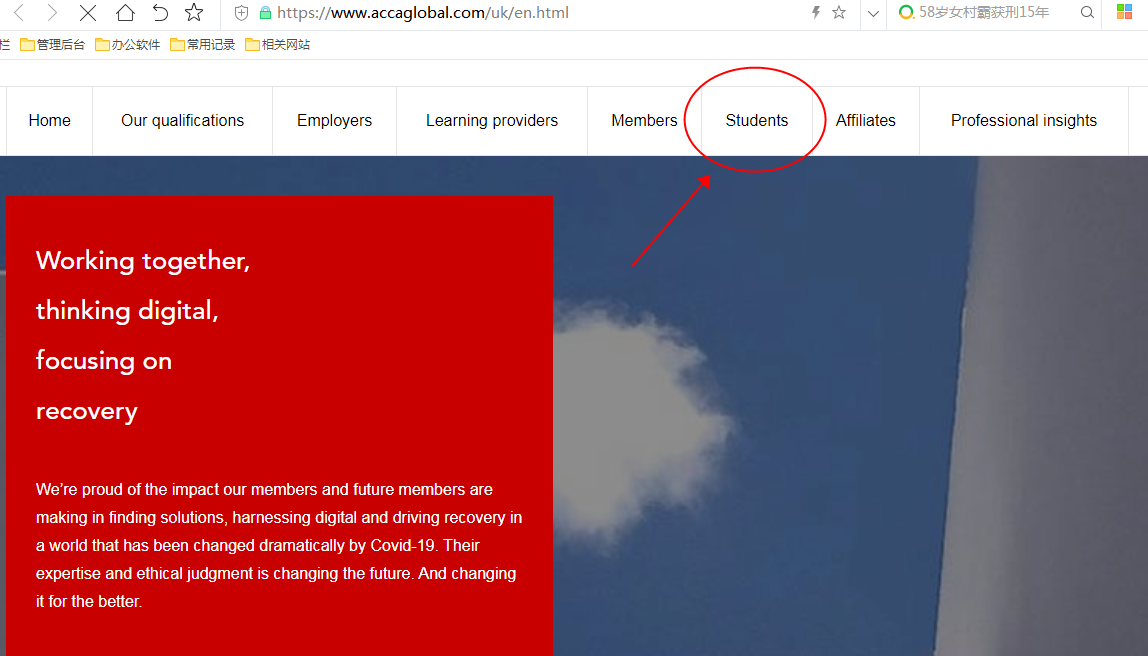The width and height of the screenshot is (1148, 656).
Task: Open the colorful apps grid icon
Action: (x=1125, y=12)
